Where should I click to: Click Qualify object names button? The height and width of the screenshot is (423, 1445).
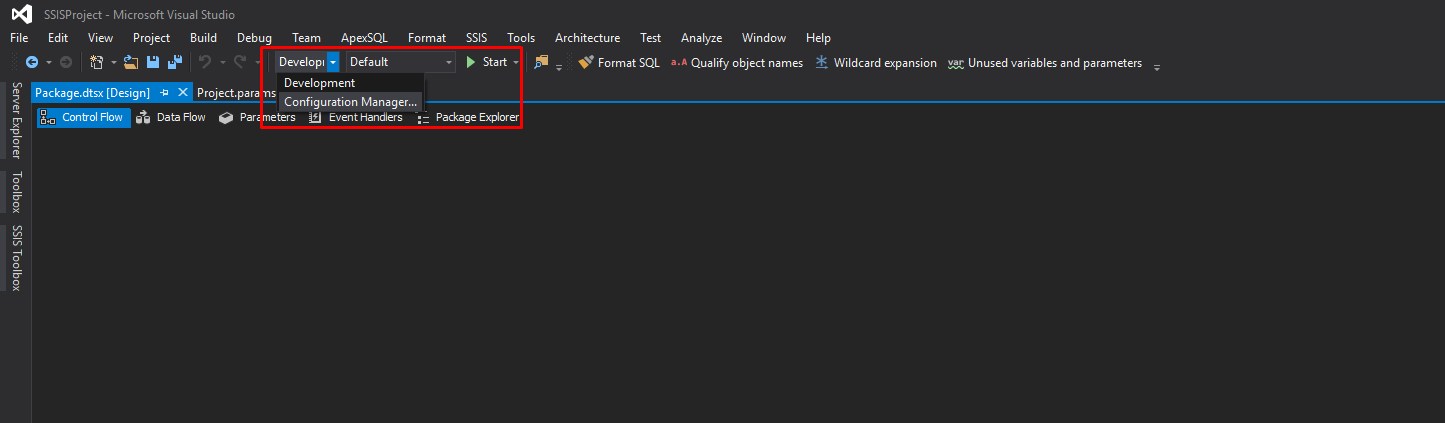point(737,62)
